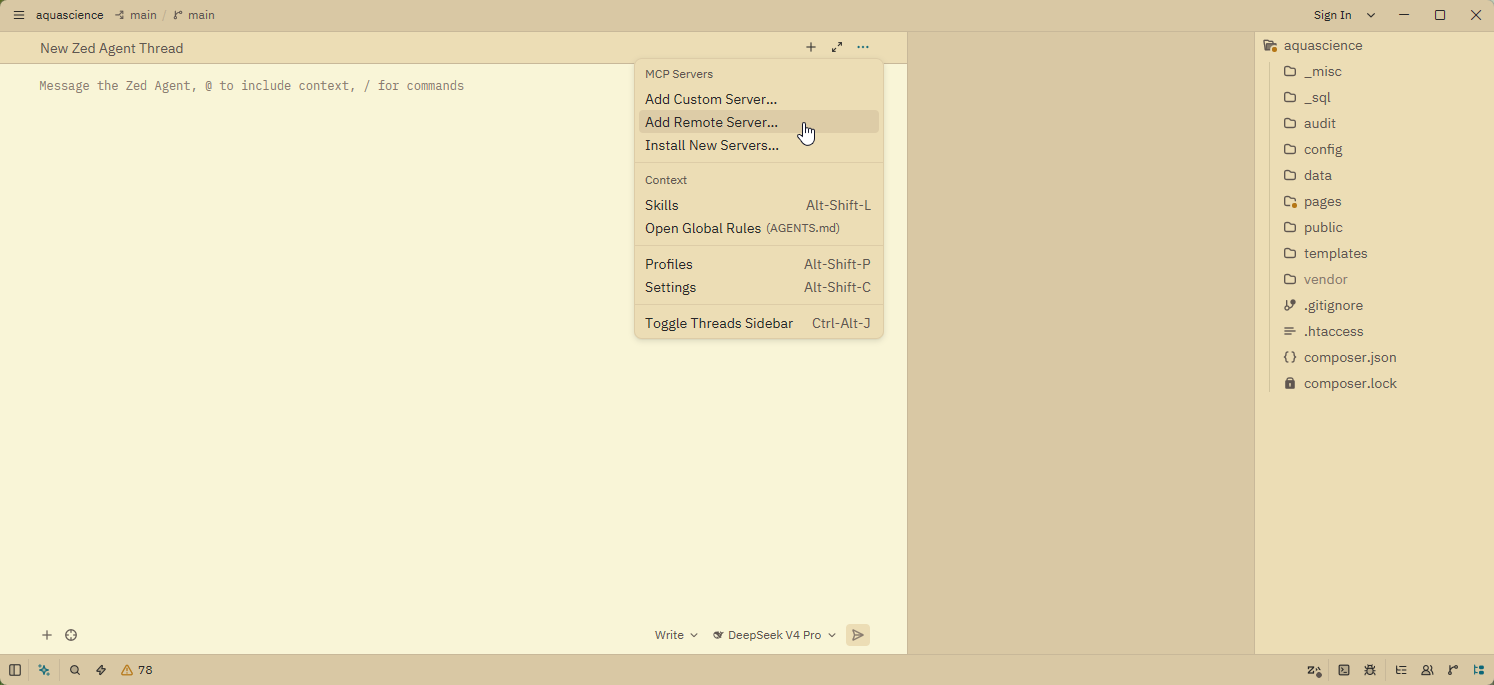Open diagnostics showing 78 warnings

point(137,670)
